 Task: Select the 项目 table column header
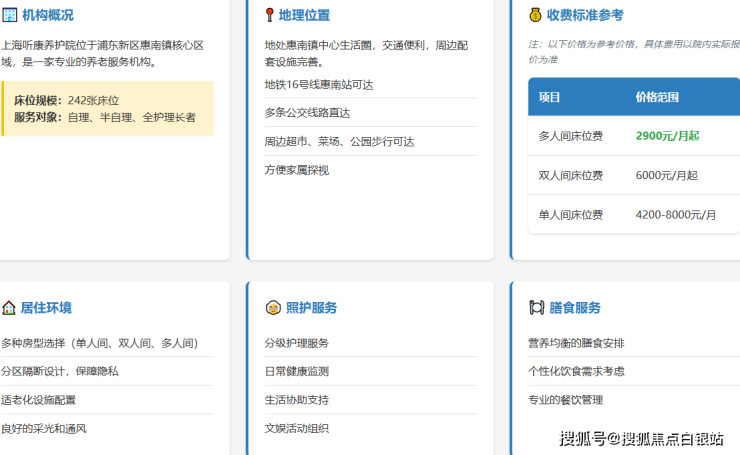[x=550, y=97]
